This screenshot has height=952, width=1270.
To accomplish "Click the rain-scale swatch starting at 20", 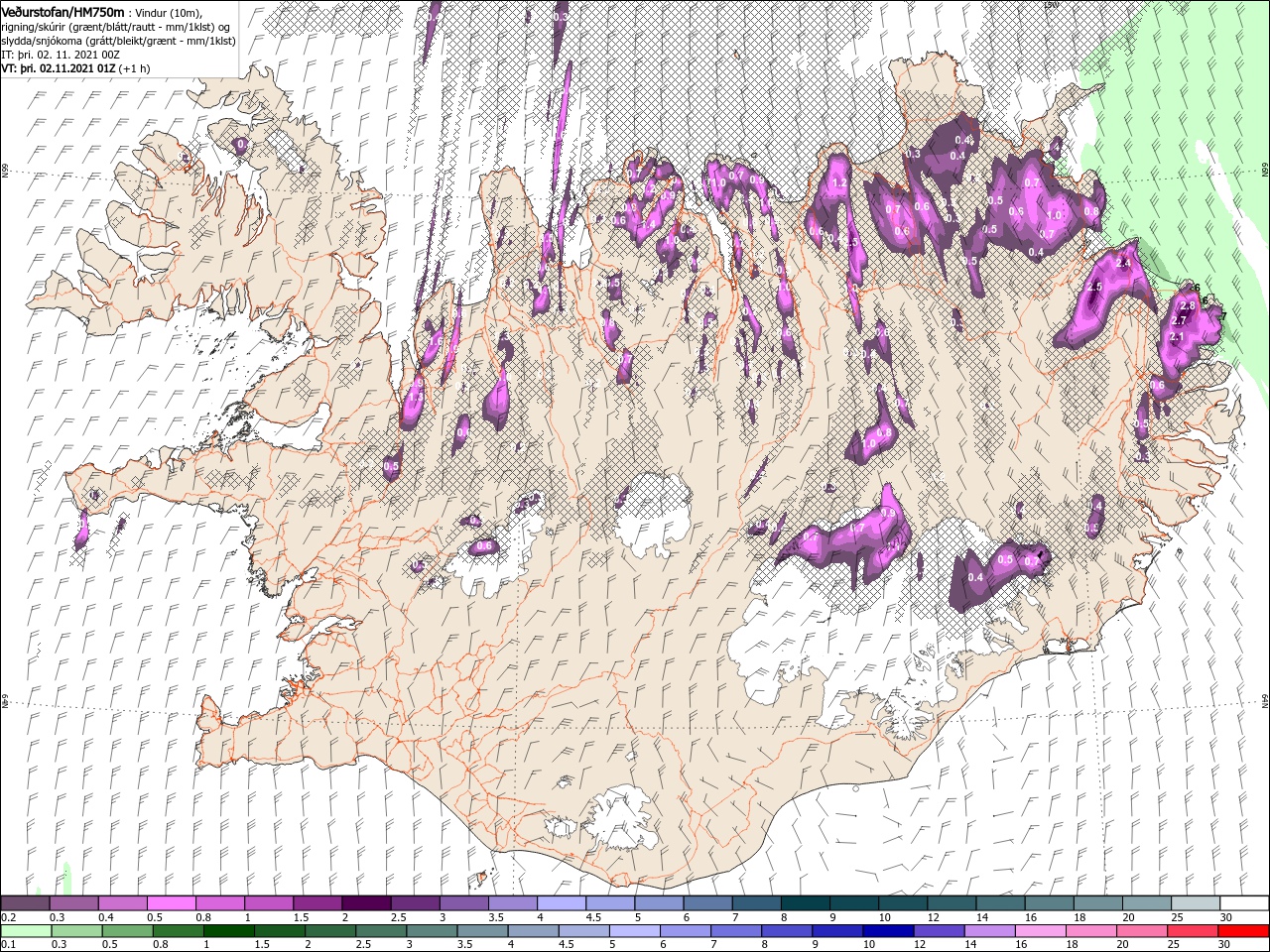I will point(1143,931).
